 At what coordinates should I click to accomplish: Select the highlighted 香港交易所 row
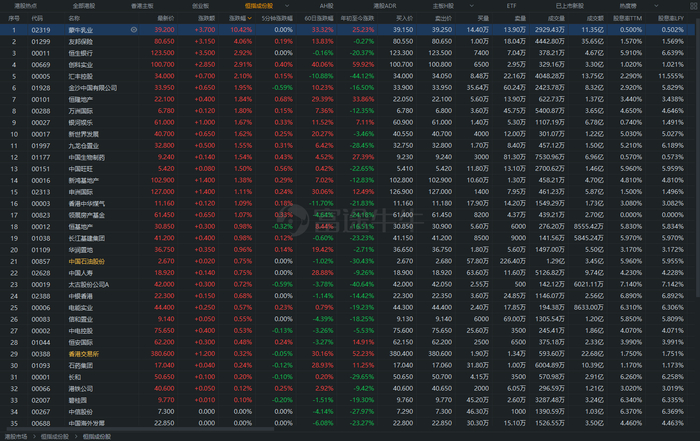(x=348, y=354)
